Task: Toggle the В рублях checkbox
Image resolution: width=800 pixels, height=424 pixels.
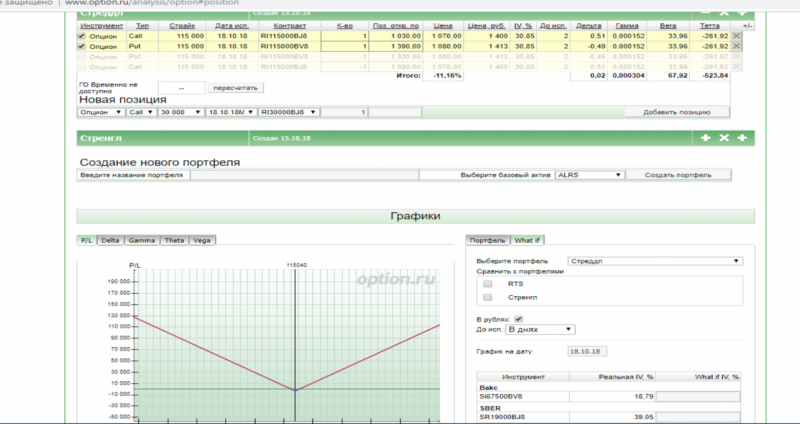Action: 518,319
